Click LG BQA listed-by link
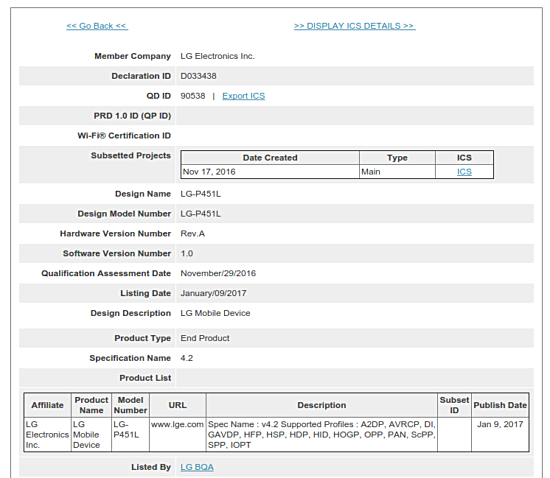Image resolution: width=550 pixels, height=478 pixels. tap(197, 467)
